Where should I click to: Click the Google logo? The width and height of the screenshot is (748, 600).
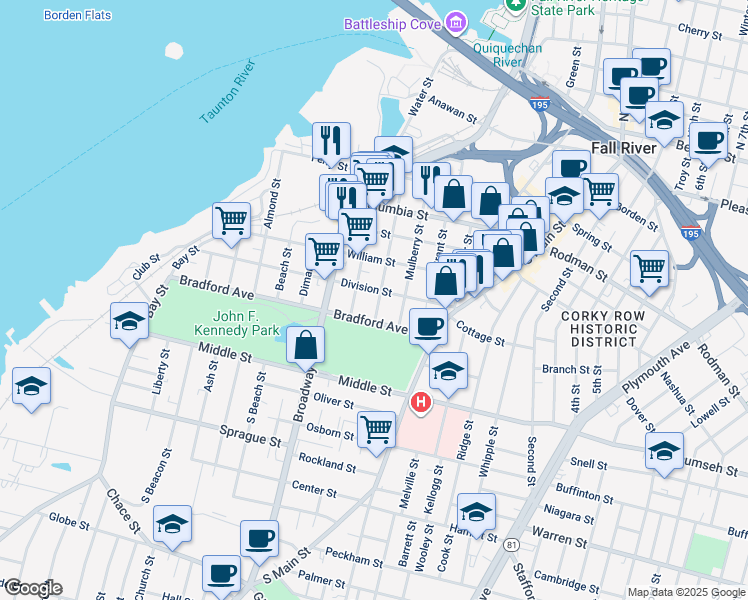click(x=32, y=588)
